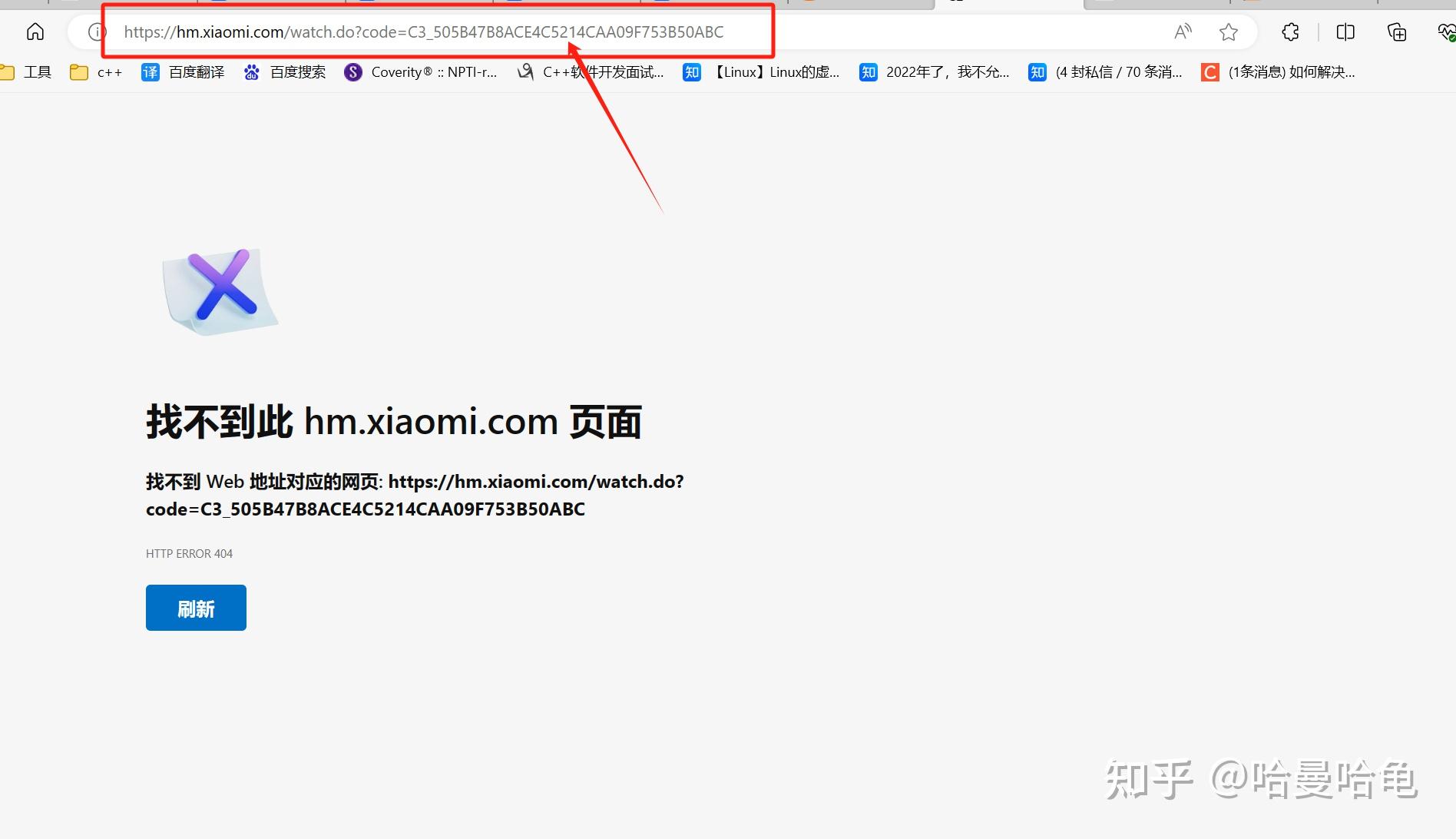Open the Read aloud feature
This screenshot has height=839, width=1456.
[x=1183, y=32]
